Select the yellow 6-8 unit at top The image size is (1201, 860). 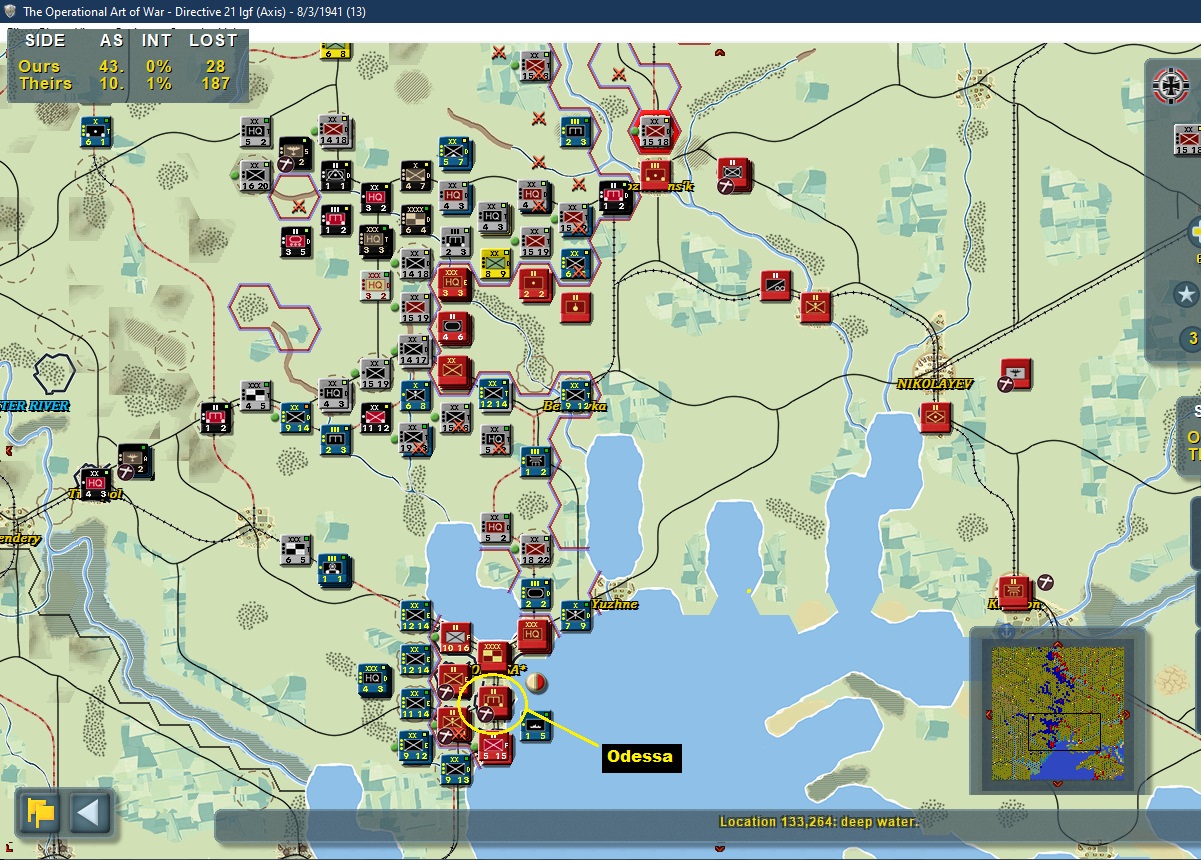336,48
